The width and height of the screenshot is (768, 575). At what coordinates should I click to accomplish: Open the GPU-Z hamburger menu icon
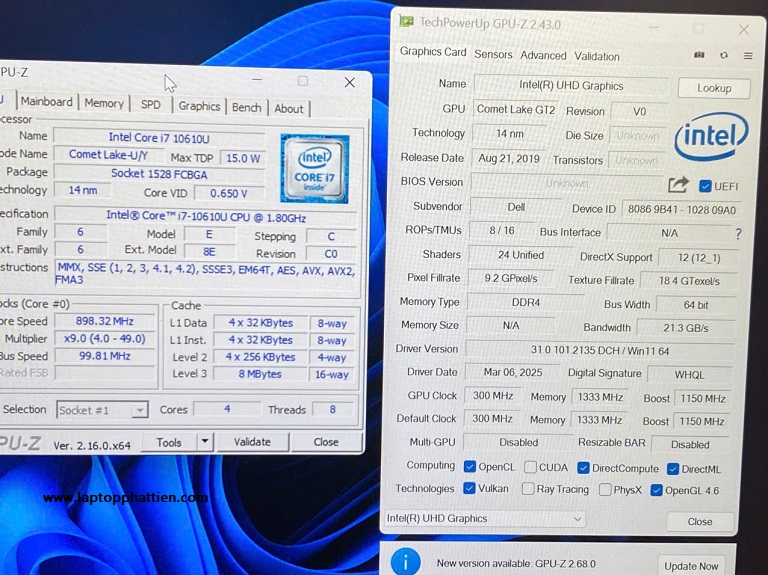(747, 56)
